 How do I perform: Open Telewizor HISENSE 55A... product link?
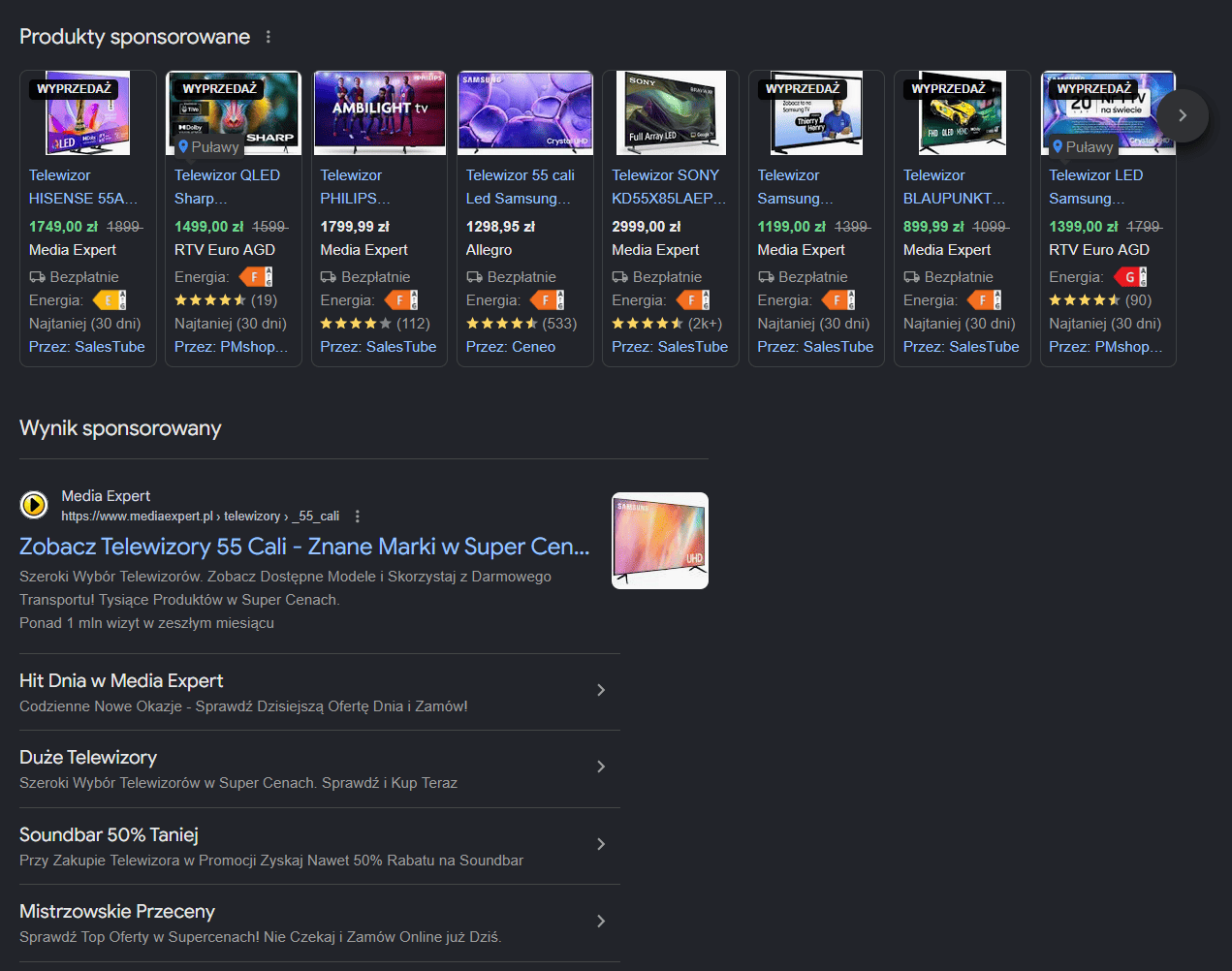pos(83,187)
